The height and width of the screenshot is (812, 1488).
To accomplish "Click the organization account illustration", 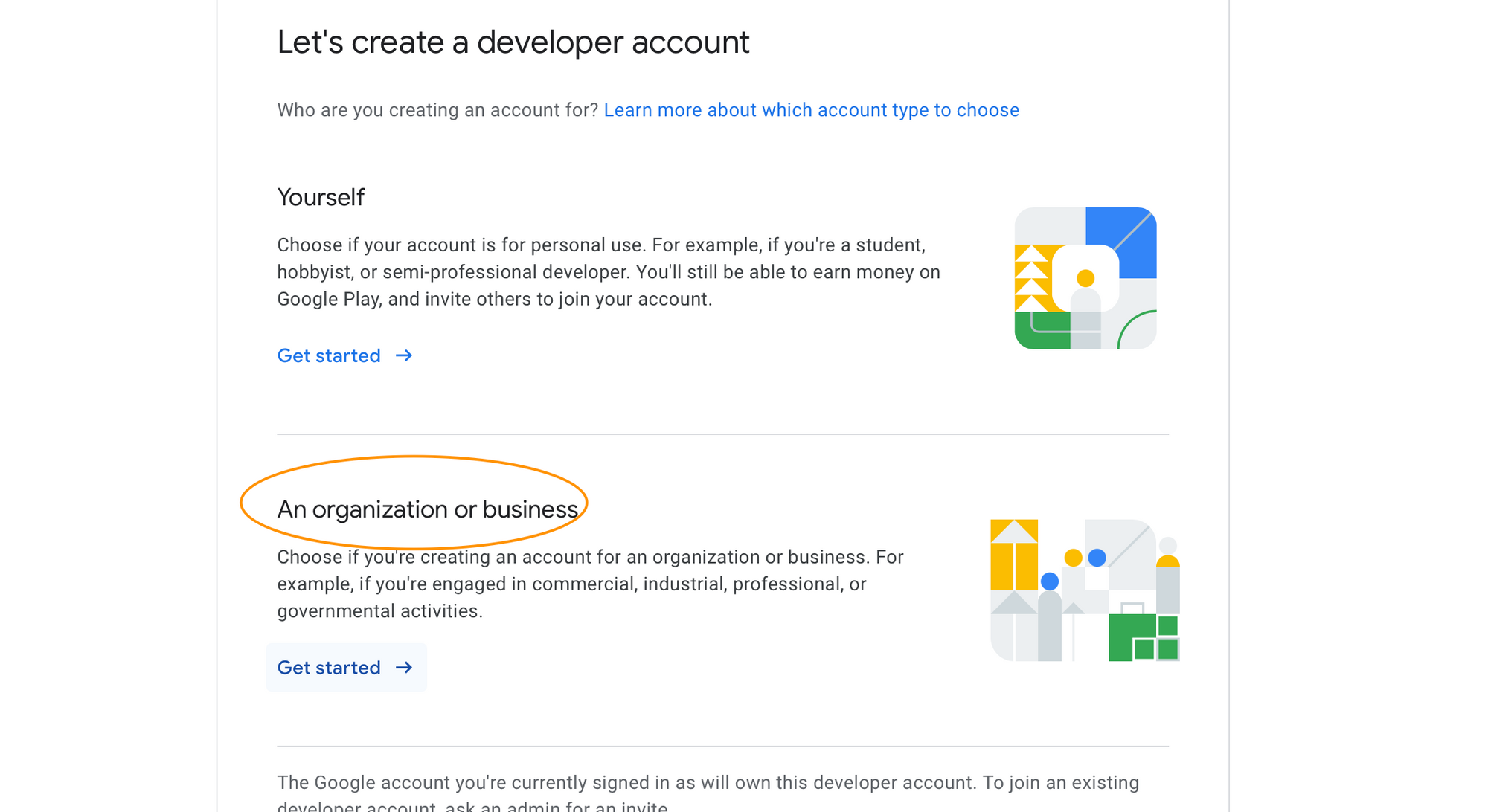I will pos(1085,590).
